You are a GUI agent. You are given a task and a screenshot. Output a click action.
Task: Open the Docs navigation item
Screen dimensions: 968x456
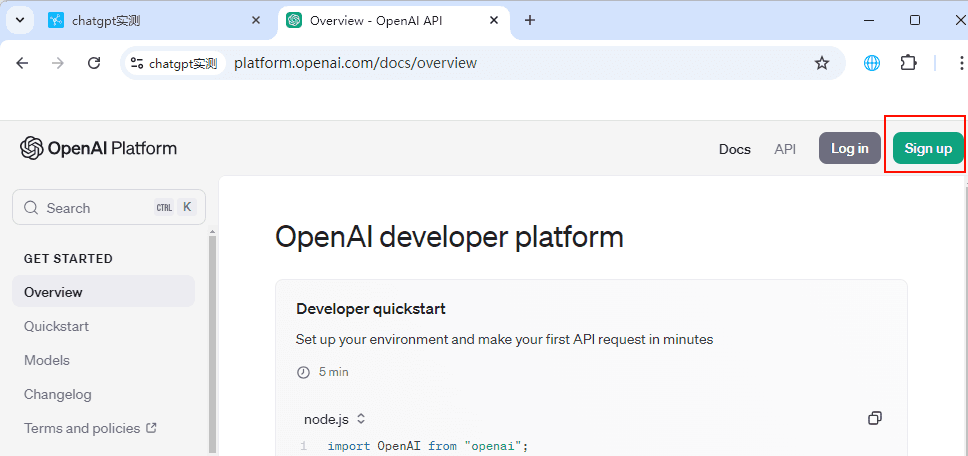pos(734,149)
